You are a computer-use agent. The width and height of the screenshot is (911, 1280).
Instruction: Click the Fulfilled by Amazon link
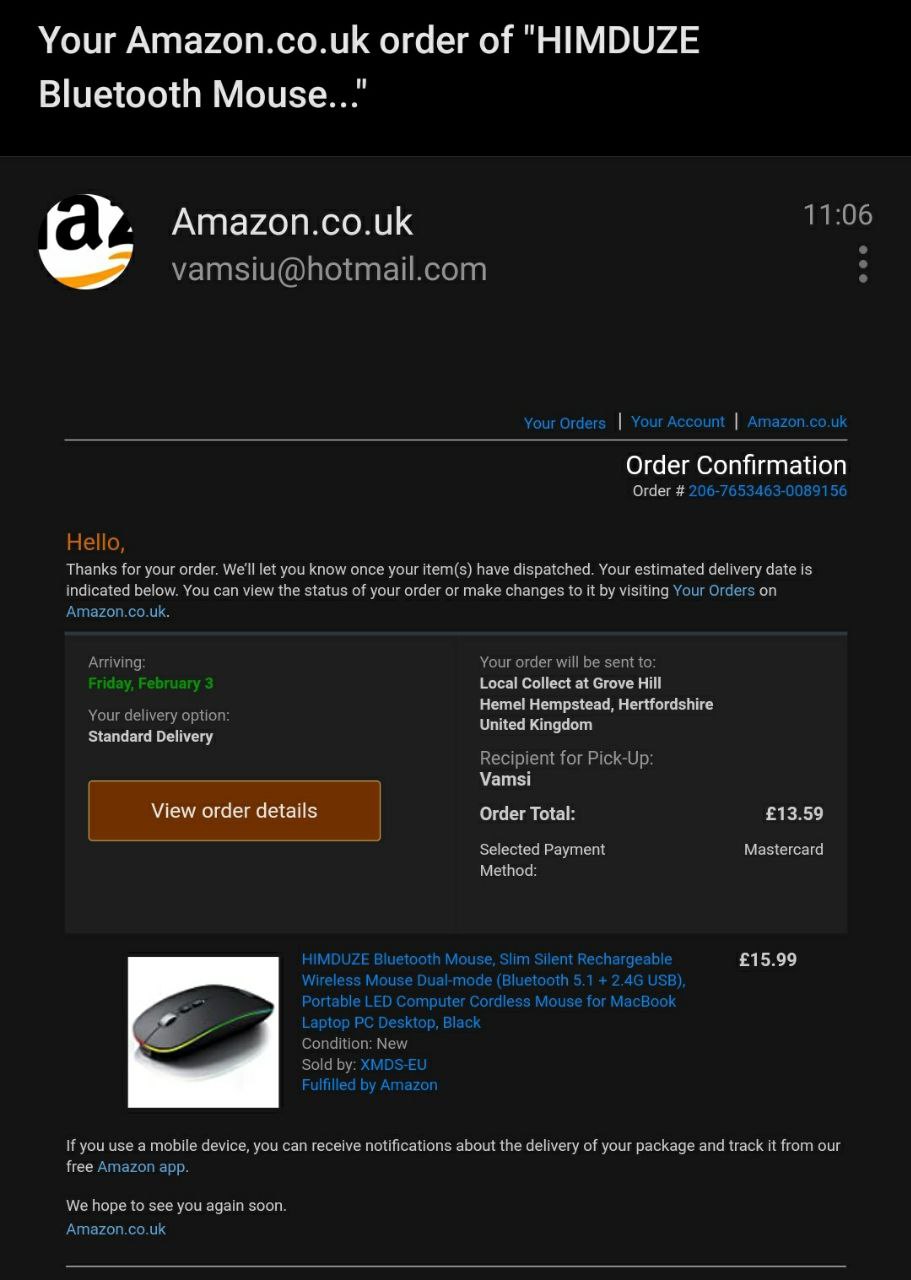pyautogui.click(x=370, y=1084)
